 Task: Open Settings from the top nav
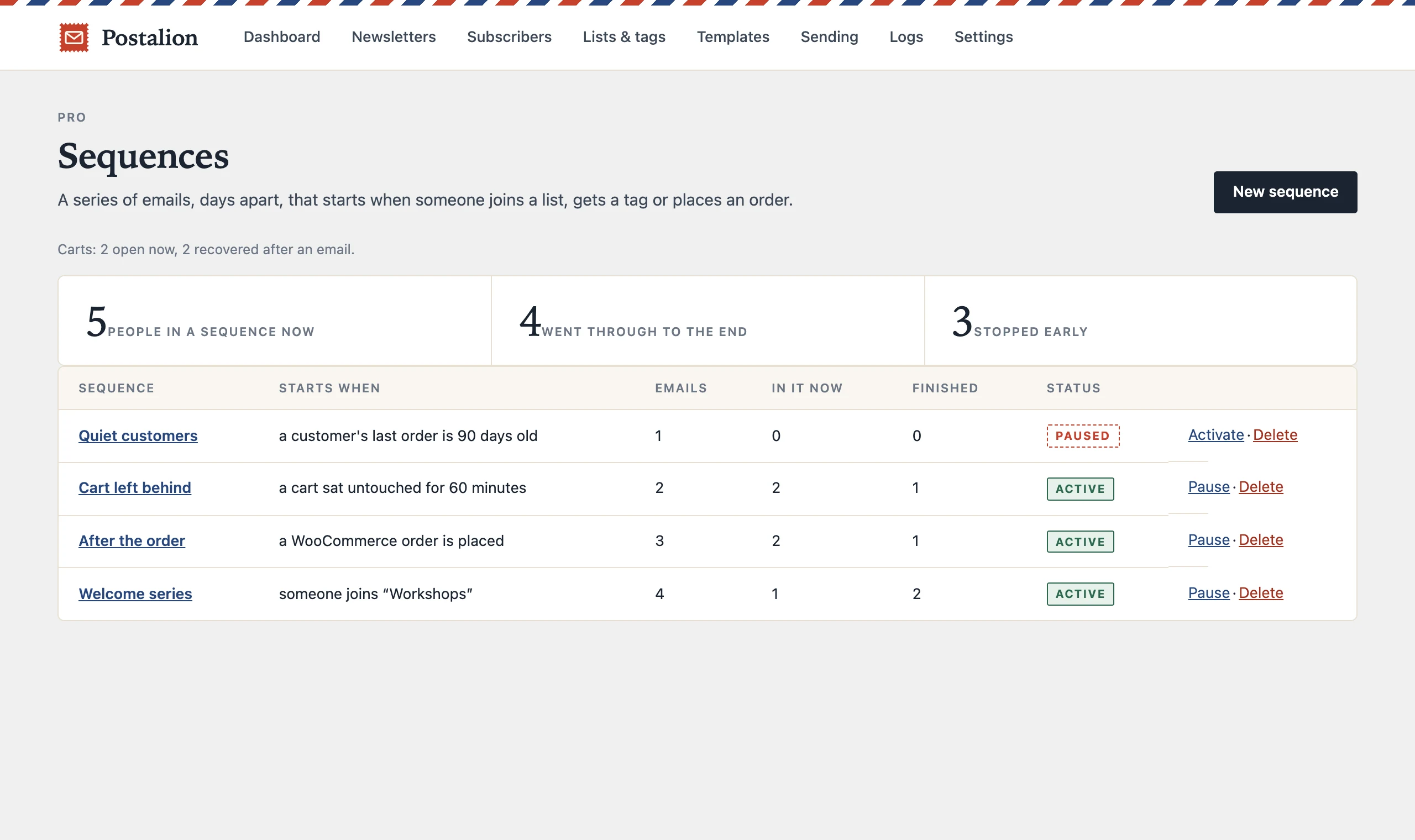pos(983,37)
